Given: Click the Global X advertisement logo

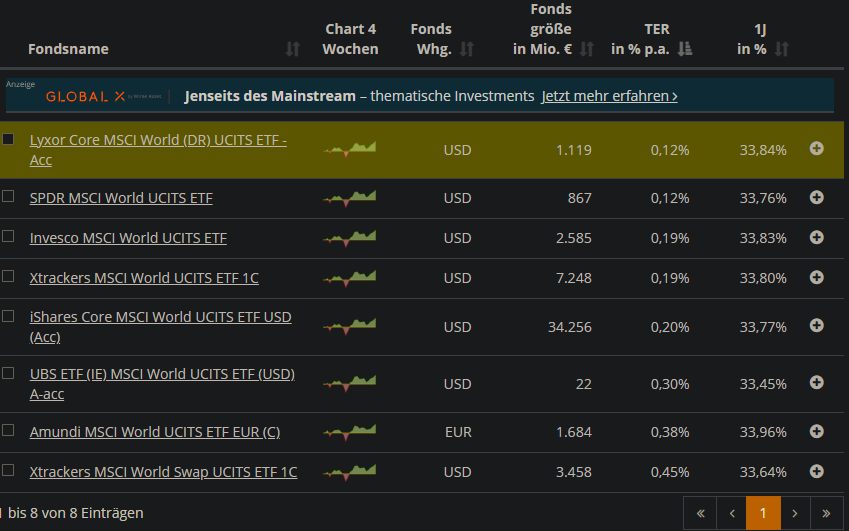Looking at the screenshot, I should [x=103, y=96].
